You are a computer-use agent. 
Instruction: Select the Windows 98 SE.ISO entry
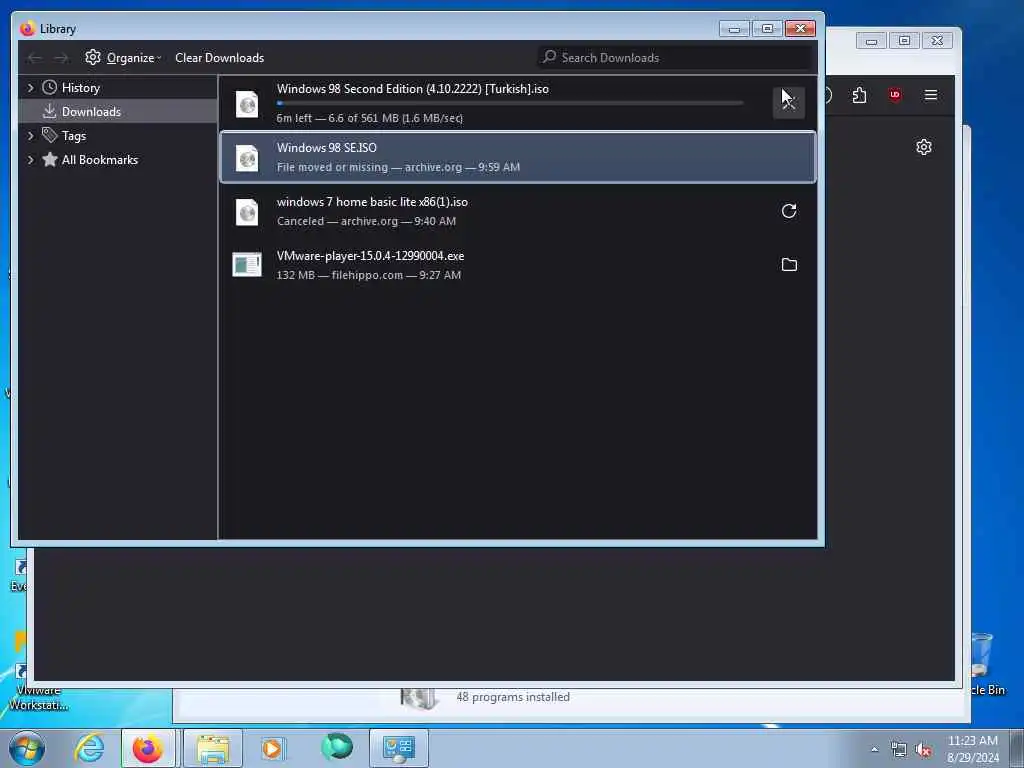tap(518, 157)
